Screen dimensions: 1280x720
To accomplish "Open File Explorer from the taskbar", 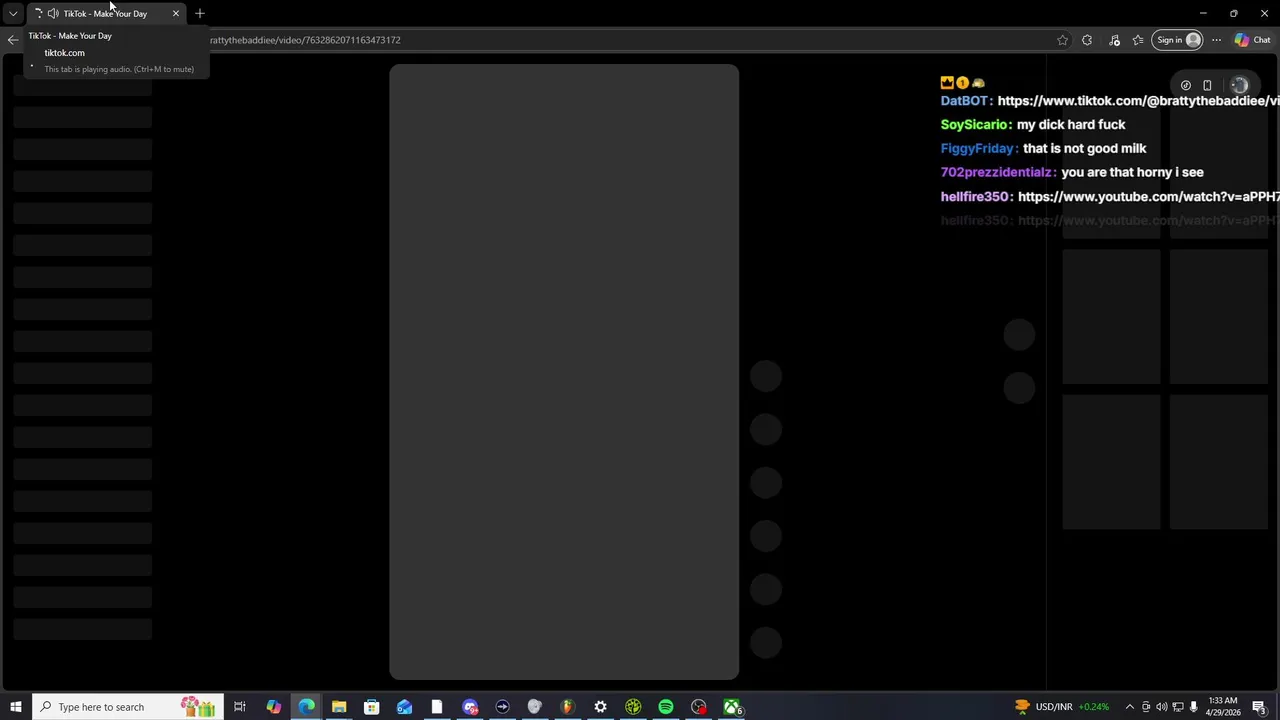I will 339,707.
